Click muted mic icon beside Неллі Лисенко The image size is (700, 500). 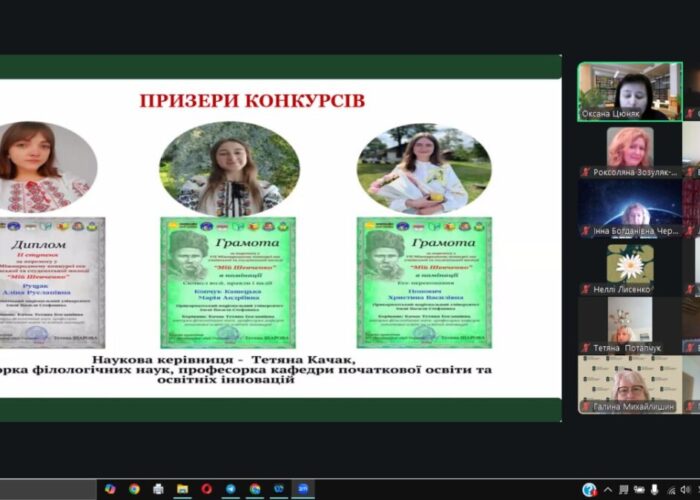click(x=586, y=290)
